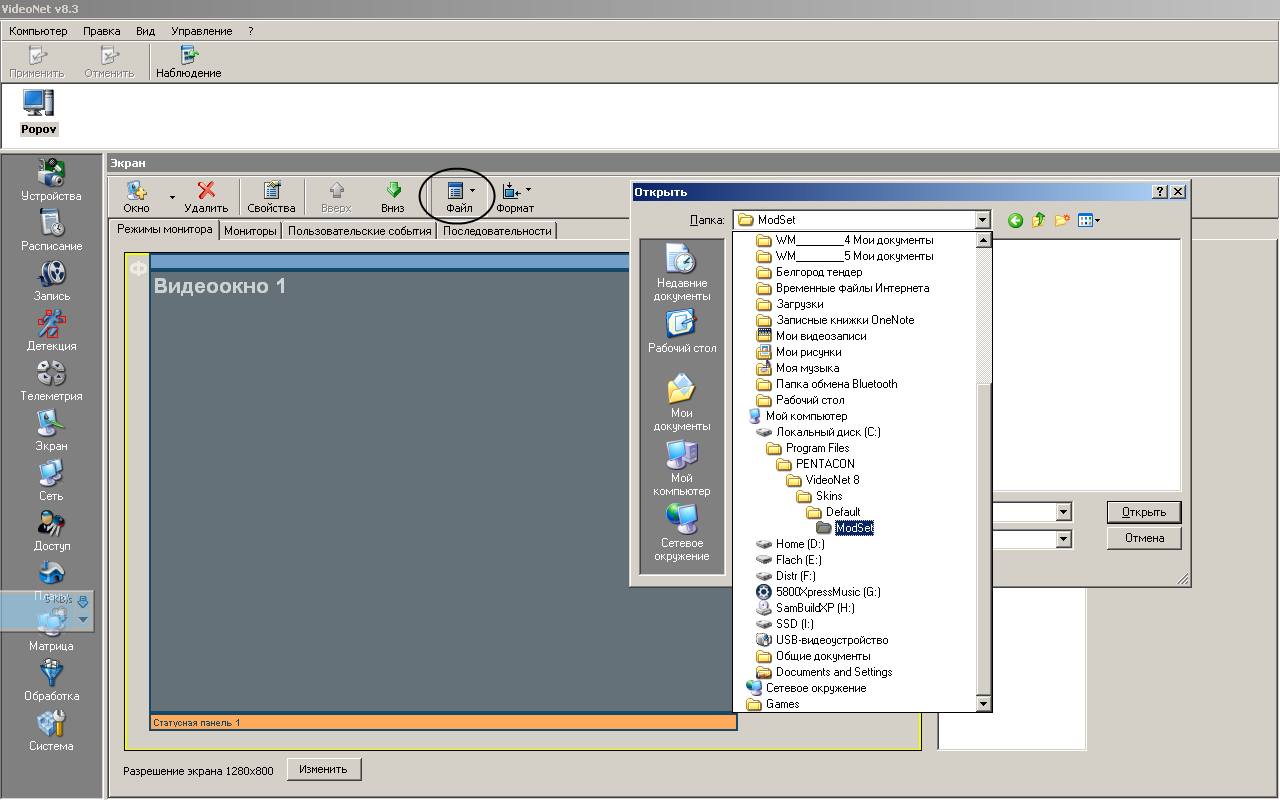Image resolution: width=1280 pixels, height=800 pixels.
Task: Open the Запись section
Action: [x=51, y=280]
